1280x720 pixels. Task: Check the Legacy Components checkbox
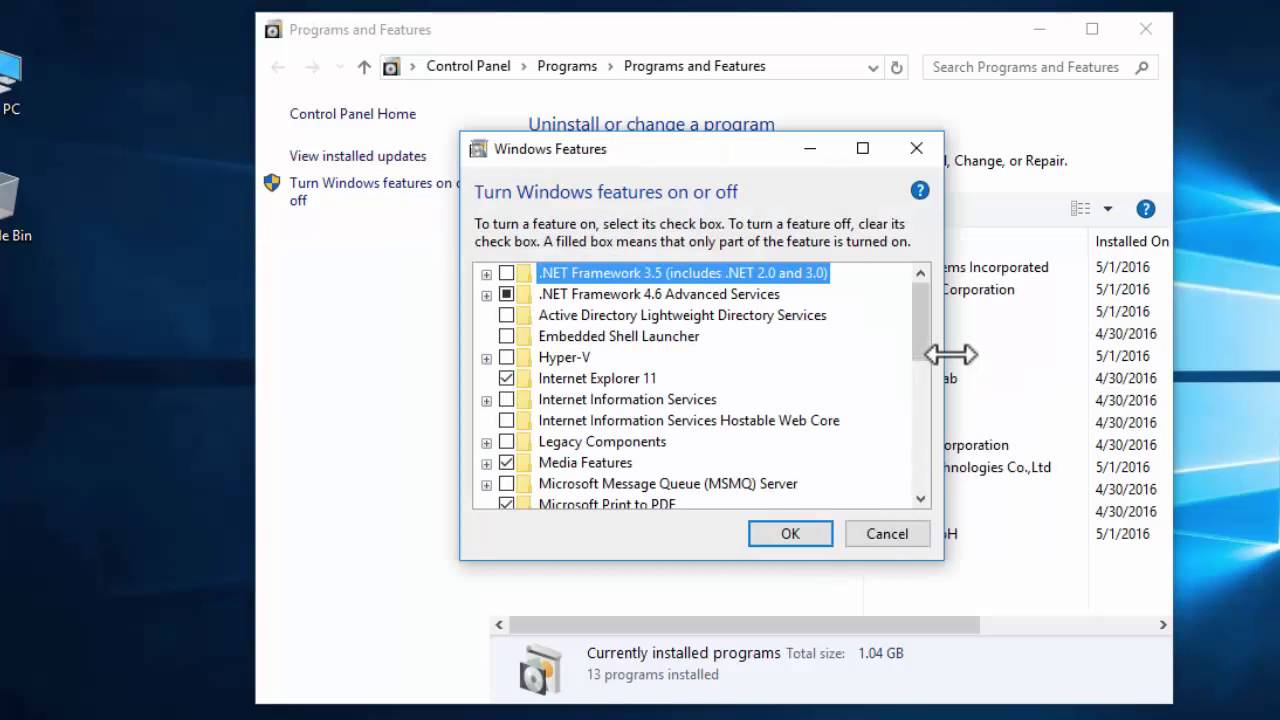pyautogui.click(x=507, y=441)
